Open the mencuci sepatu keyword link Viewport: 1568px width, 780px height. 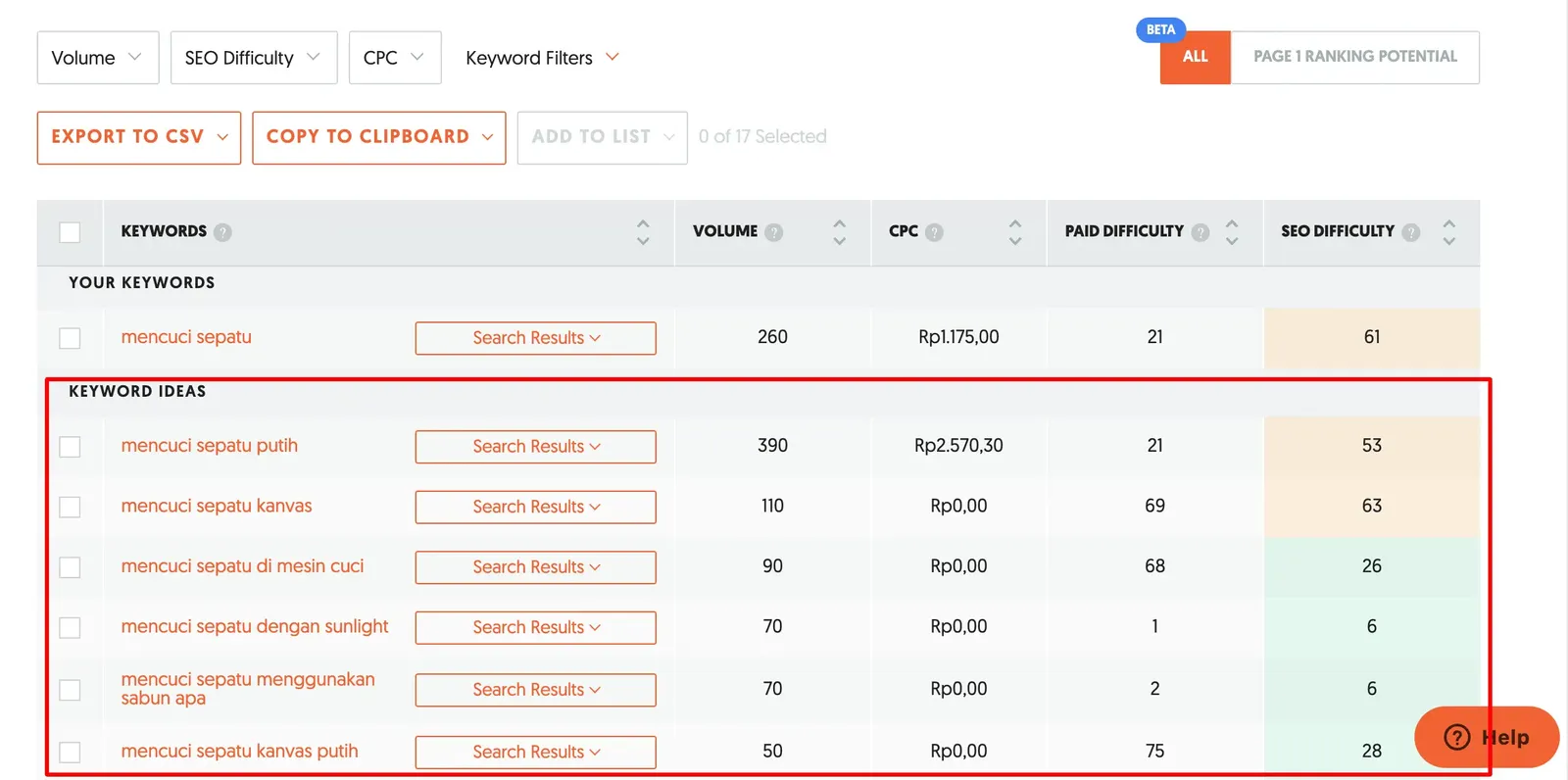(x=186, y=337)
